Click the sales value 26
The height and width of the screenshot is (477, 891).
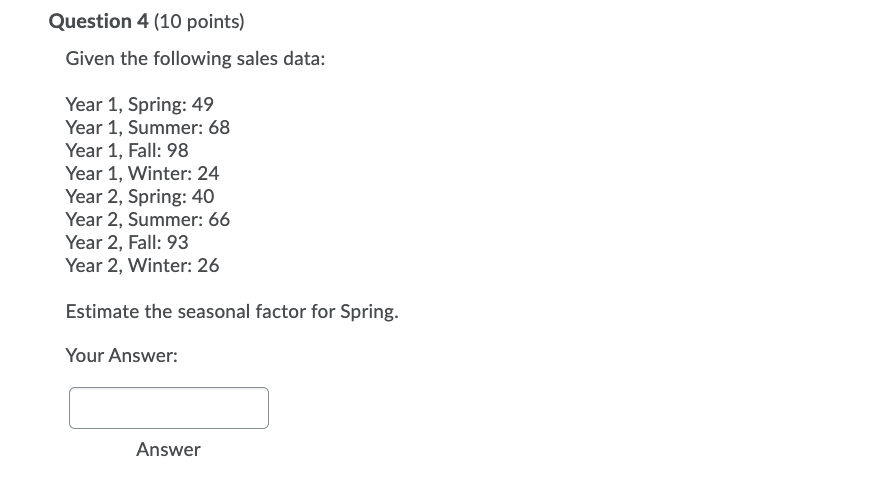coord(208,266)
